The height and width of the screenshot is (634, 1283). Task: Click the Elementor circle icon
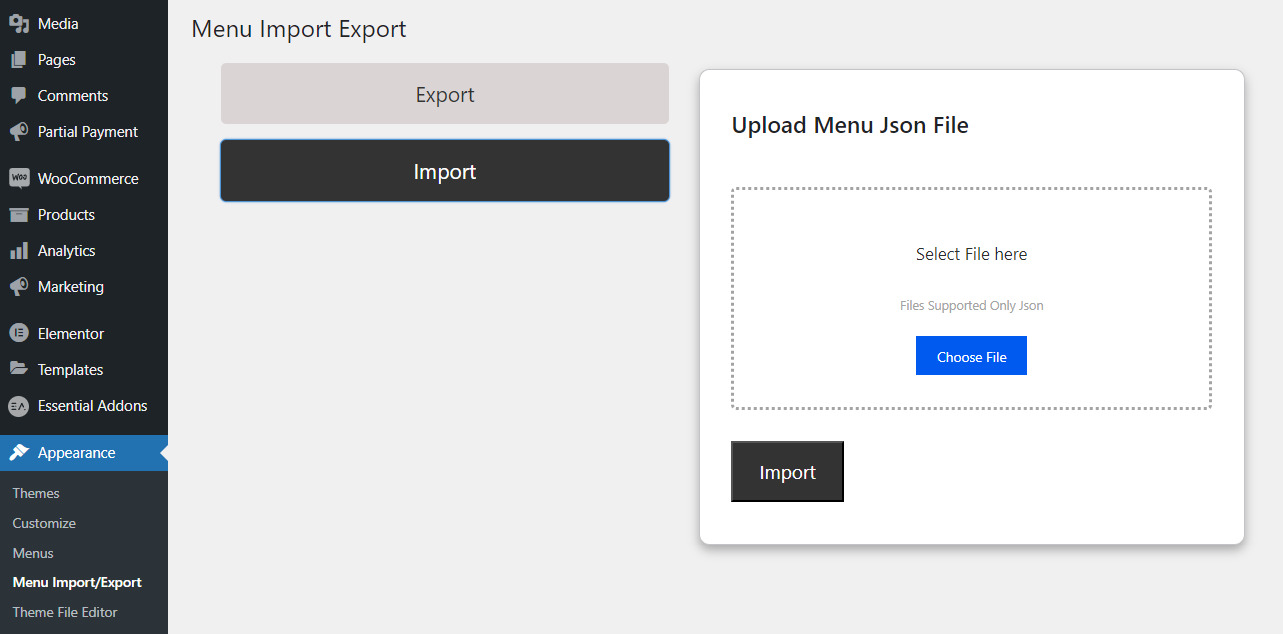pyautogui.click(x=18, y=333)
